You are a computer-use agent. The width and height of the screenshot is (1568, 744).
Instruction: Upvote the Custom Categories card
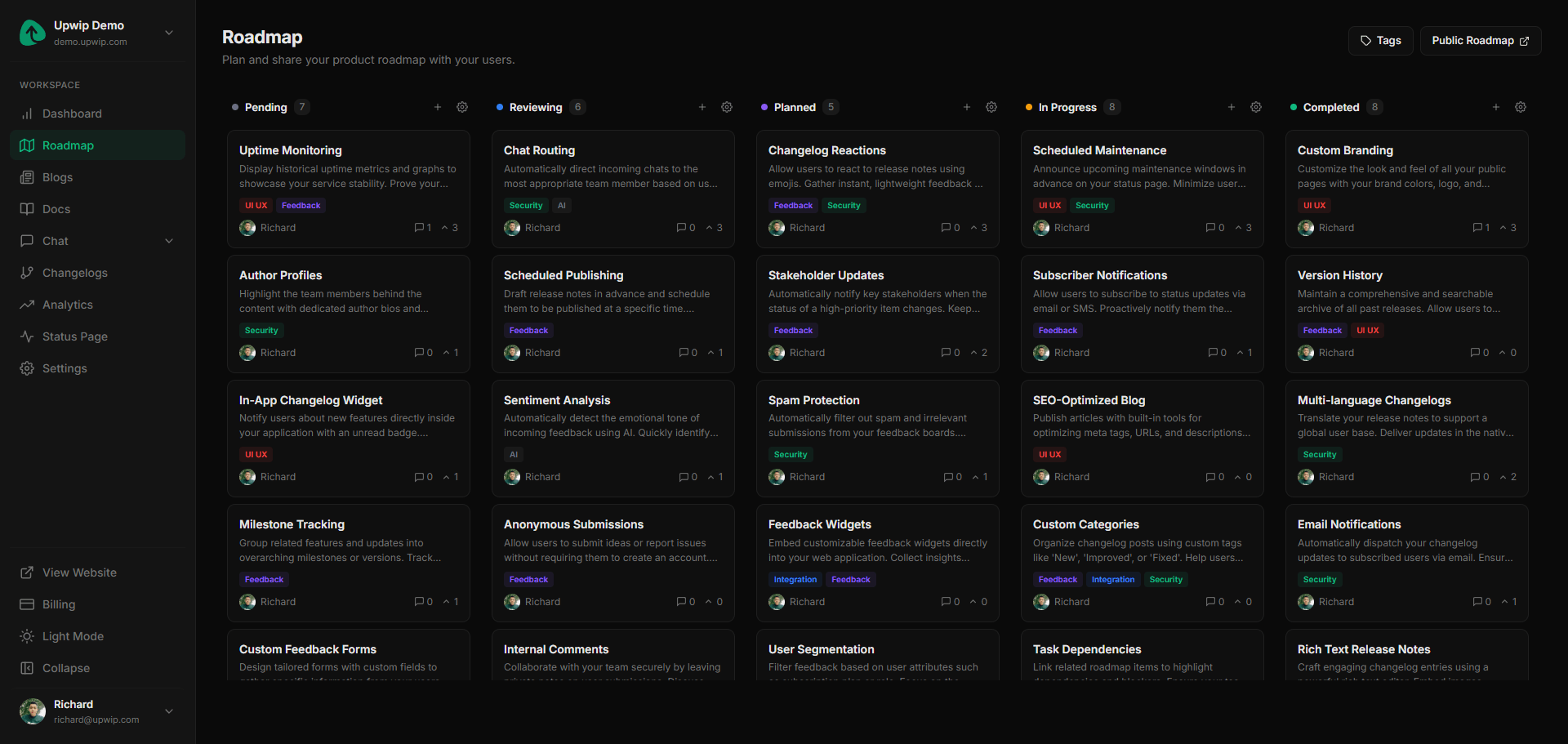tap(1244, 602)
